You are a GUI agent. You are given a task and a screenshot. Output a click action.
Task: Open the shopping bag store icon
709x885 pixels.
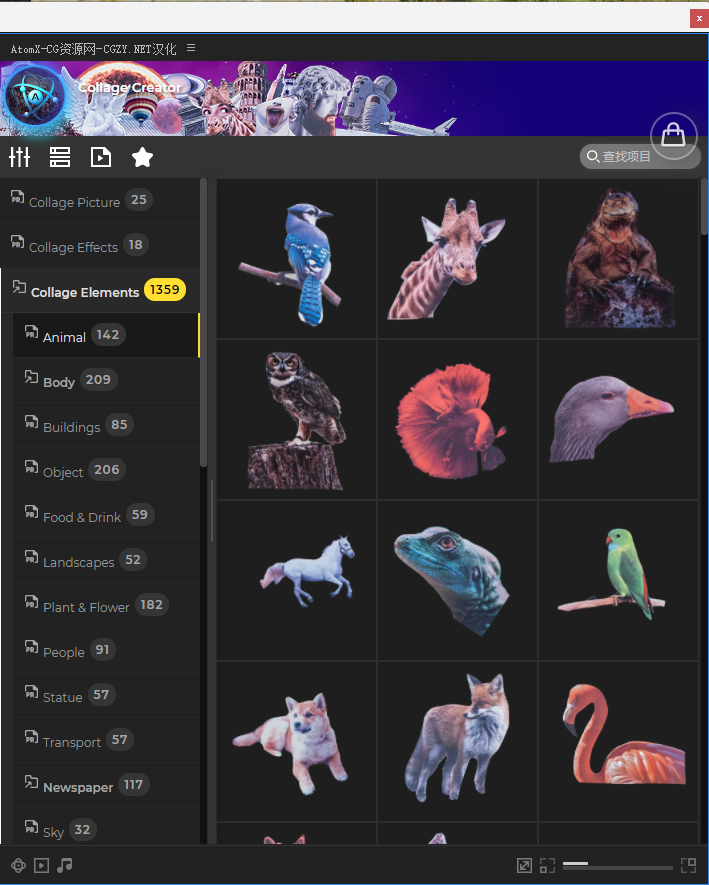click(673, 135)
